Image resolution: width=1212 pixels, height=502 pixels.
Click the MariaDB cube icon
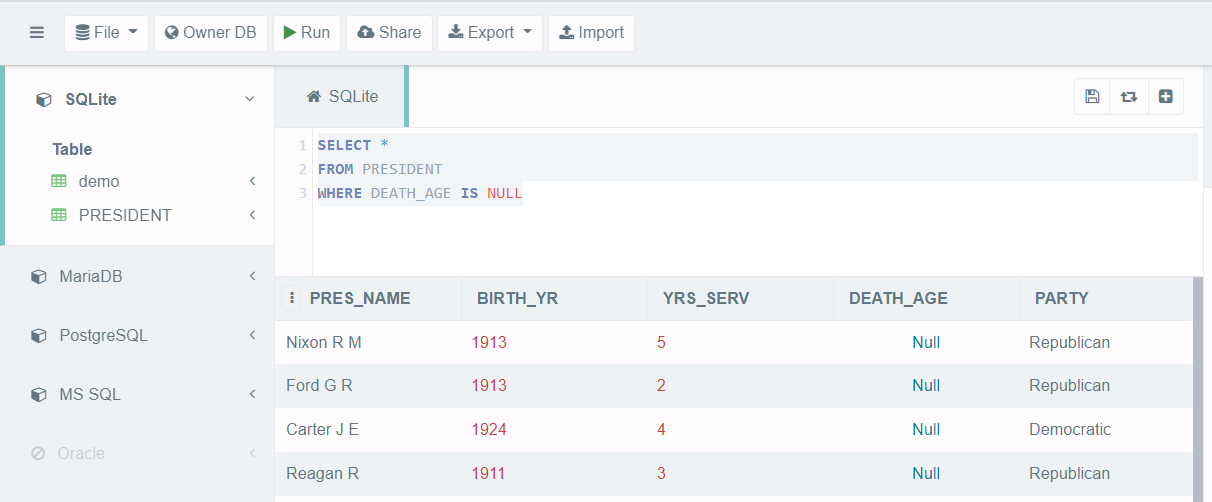tap(38, 276)
